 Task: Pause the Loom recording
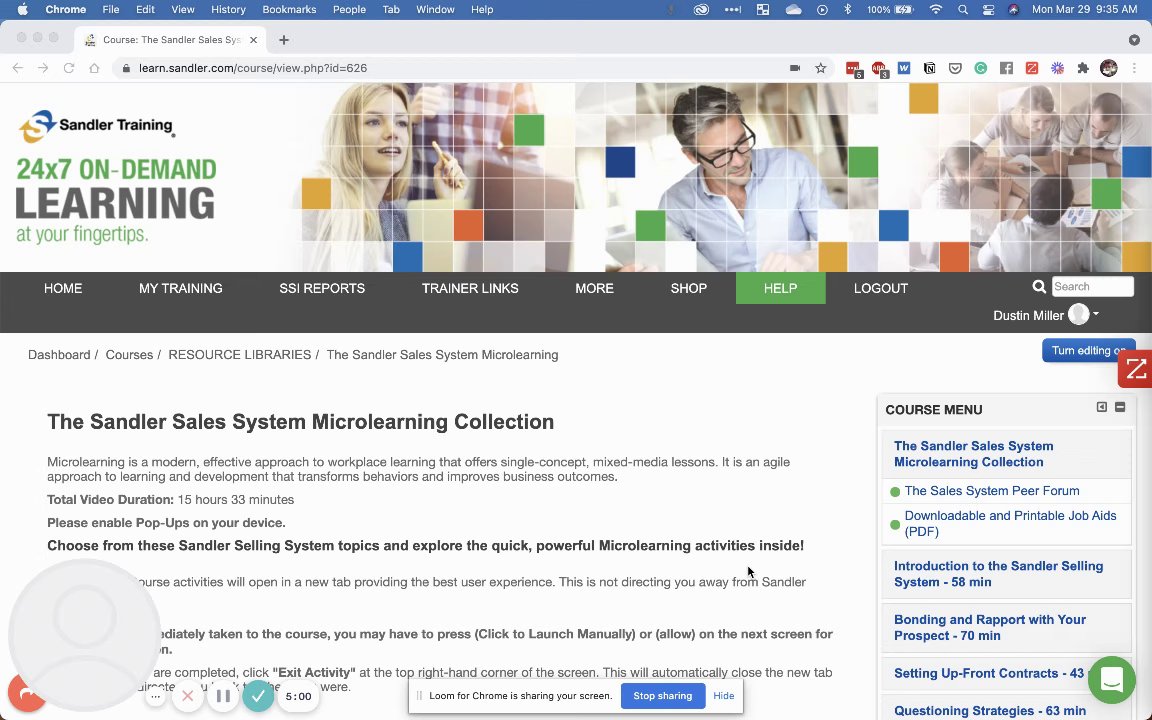point(223,696)
